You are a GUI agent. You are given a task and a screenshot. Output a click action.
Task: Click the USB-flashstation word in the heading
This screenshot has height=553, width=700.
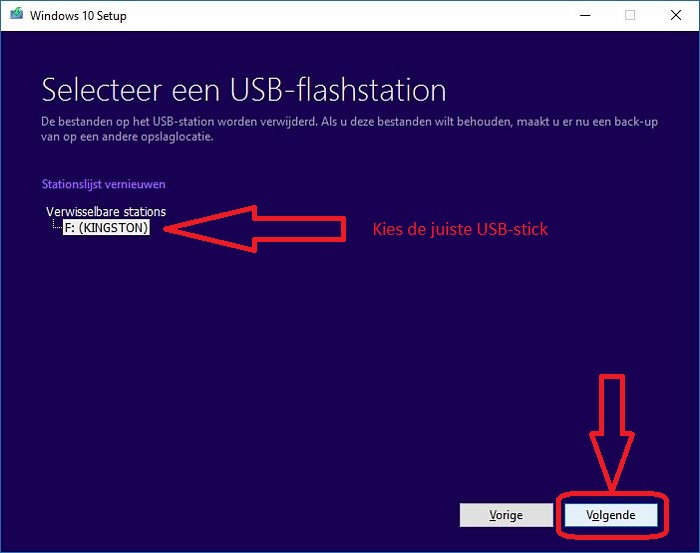click(x=338, y=90)
